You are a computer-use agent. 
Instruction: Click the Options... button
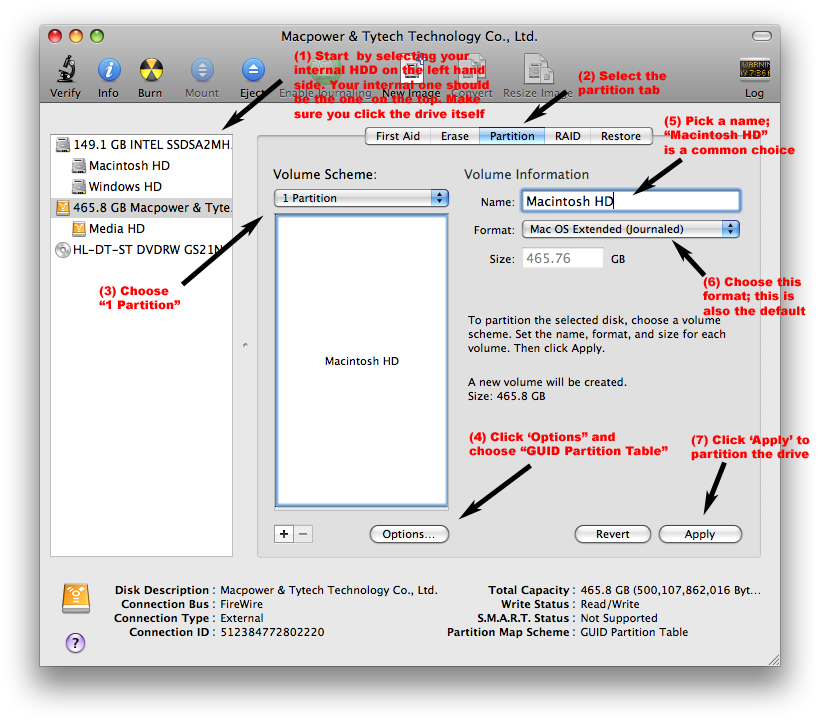tap(409, 534)
